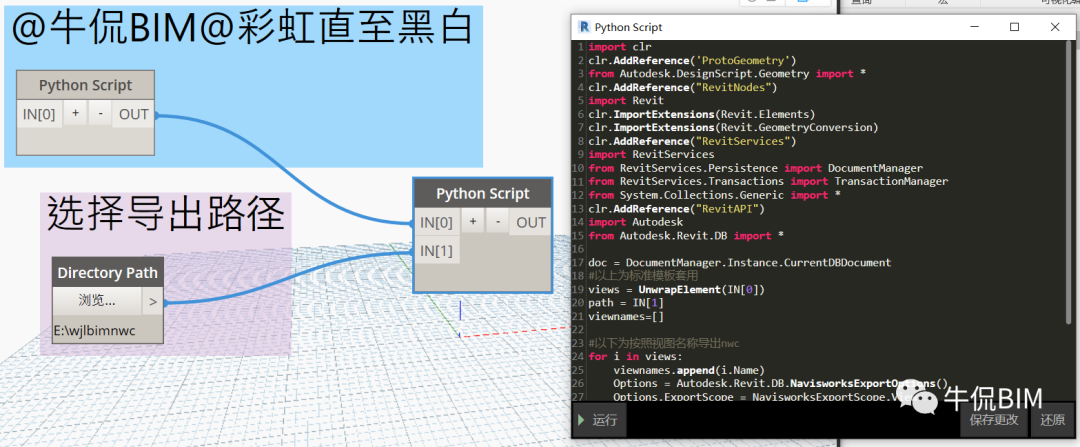
Task: Click the TransactionManager import line
Action: coord(768,181)
